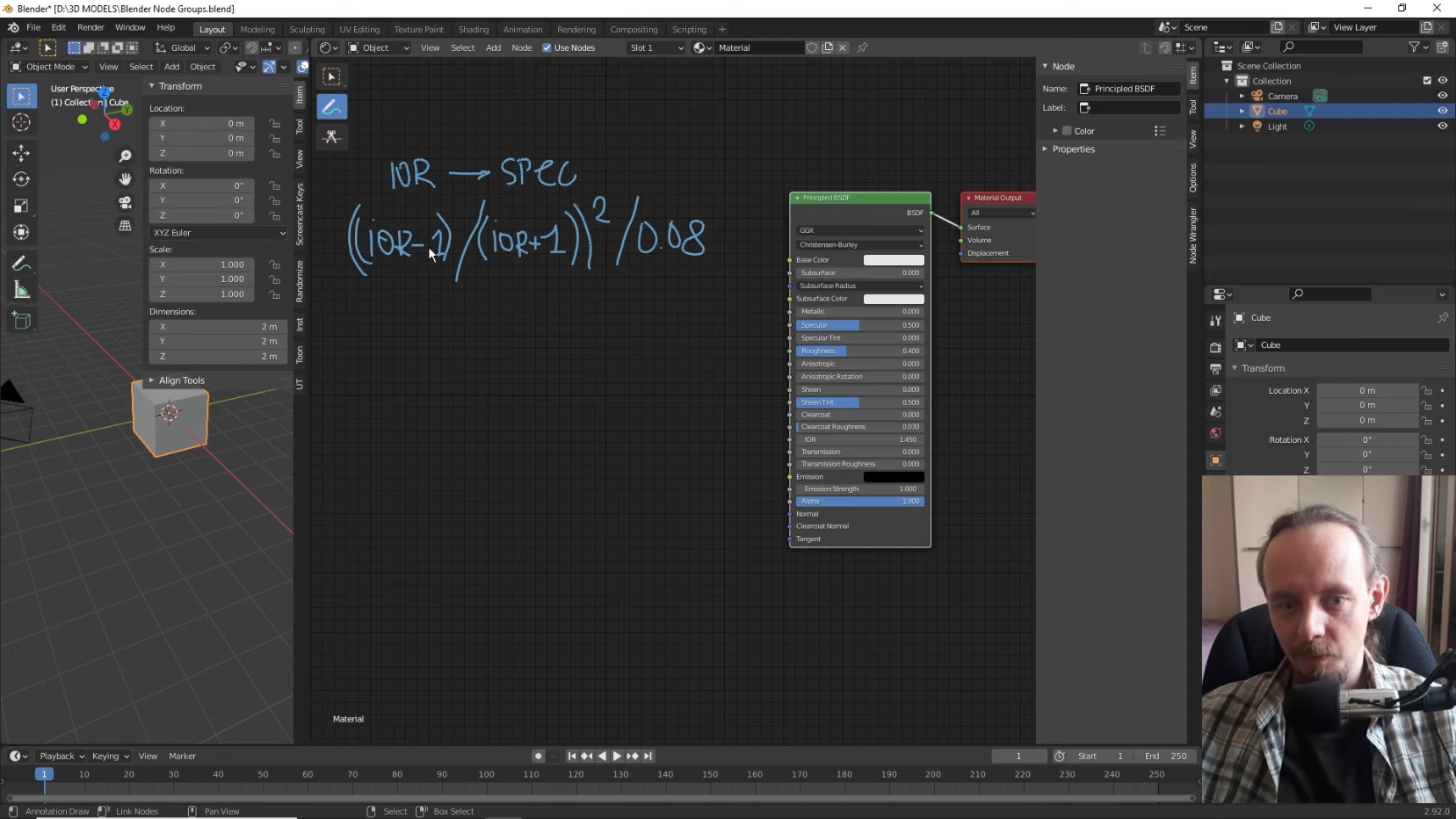The width and height of the screenshot is (1456, 819).
Task: Click the End frame field
Action: (1165, 756)
